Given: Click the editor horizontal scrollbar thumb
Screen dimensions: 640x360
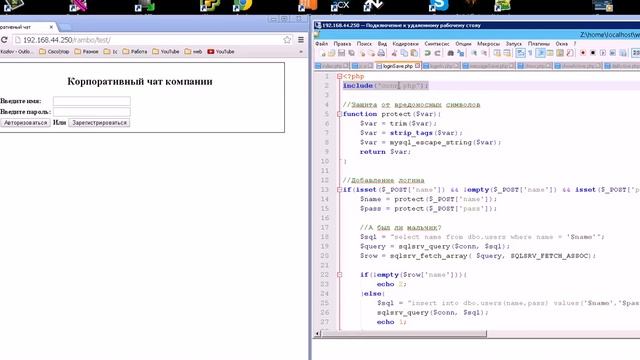Looking at the screenshot, I should point(404,334).
